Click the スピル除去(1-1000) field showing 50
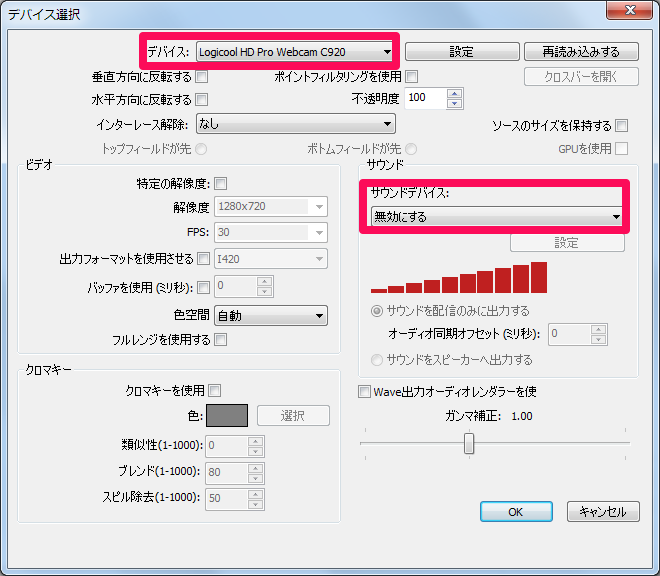The width and height of the screenshot is (660, 576). 226,499
